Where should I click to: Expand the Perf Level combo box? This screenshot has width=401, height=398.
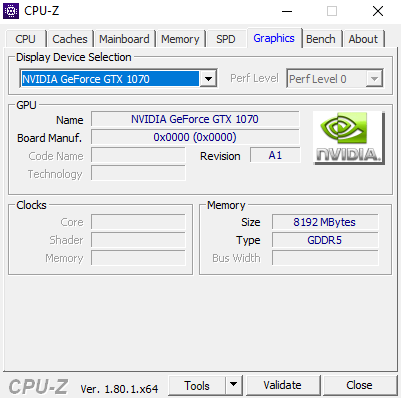(x=334, y=79)
